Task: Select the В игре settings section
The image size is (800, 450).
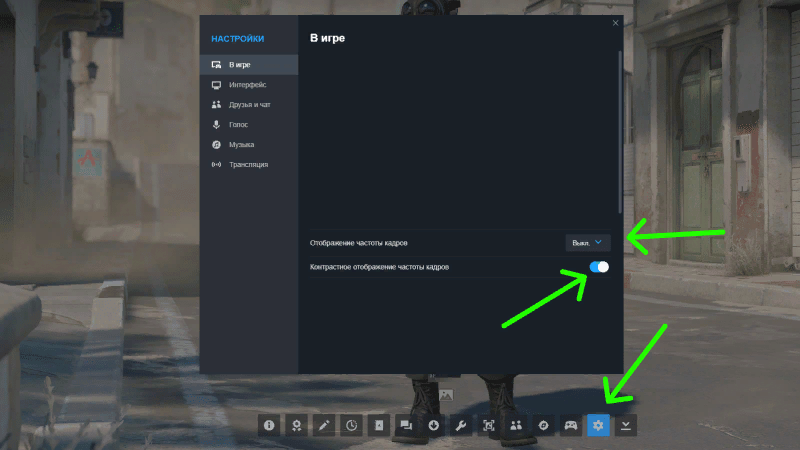Action: coord(249,65)
